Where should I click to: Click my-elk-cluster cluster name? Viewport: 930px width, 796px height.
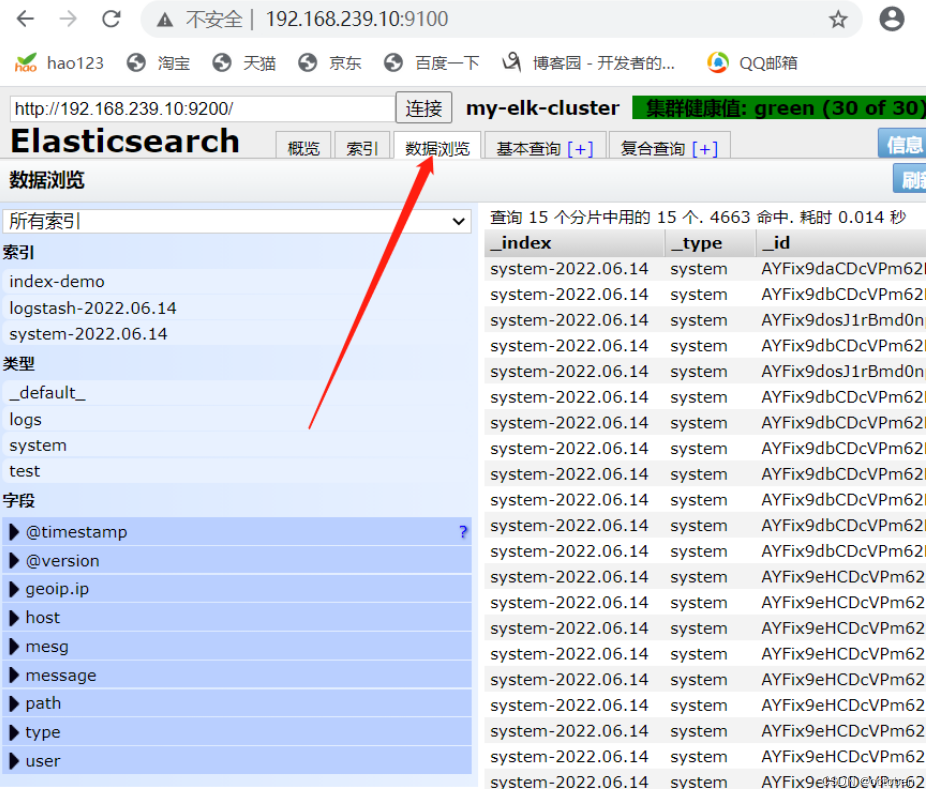pyautogui.click(x=542, y=108)
